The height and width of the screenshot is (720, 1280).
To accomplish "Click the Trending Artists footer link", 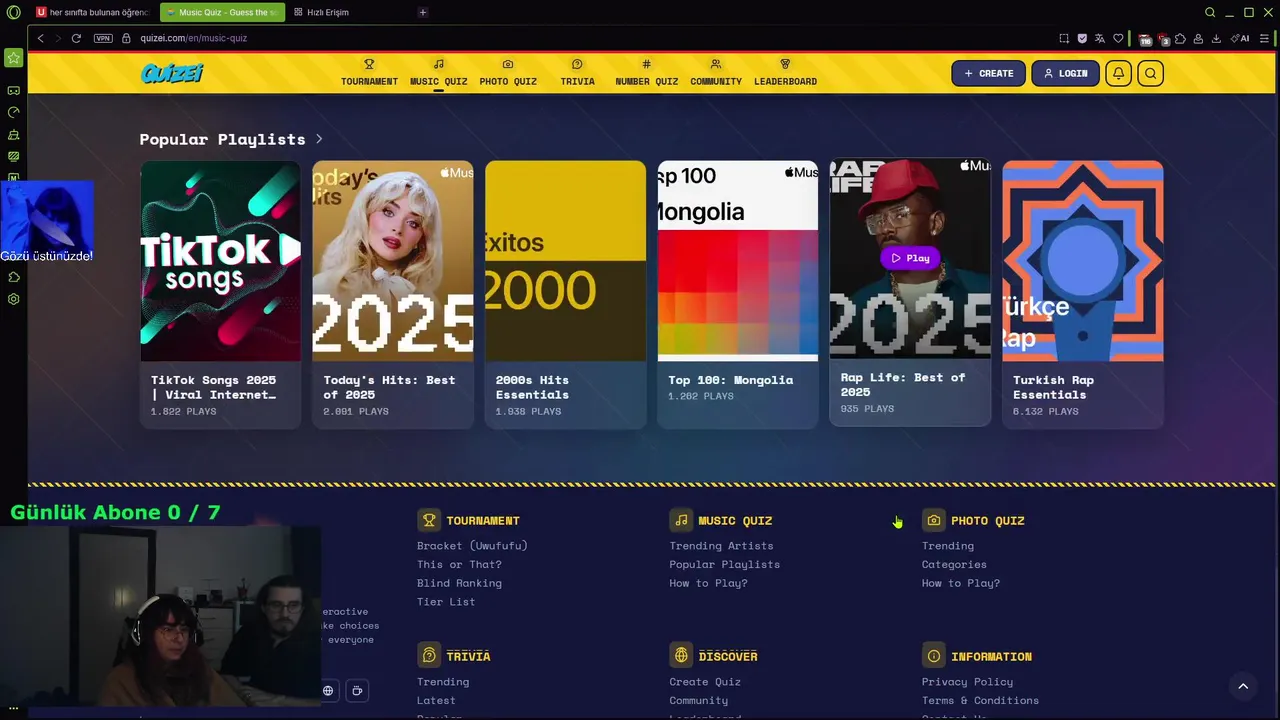I will (x=721, y=546).
